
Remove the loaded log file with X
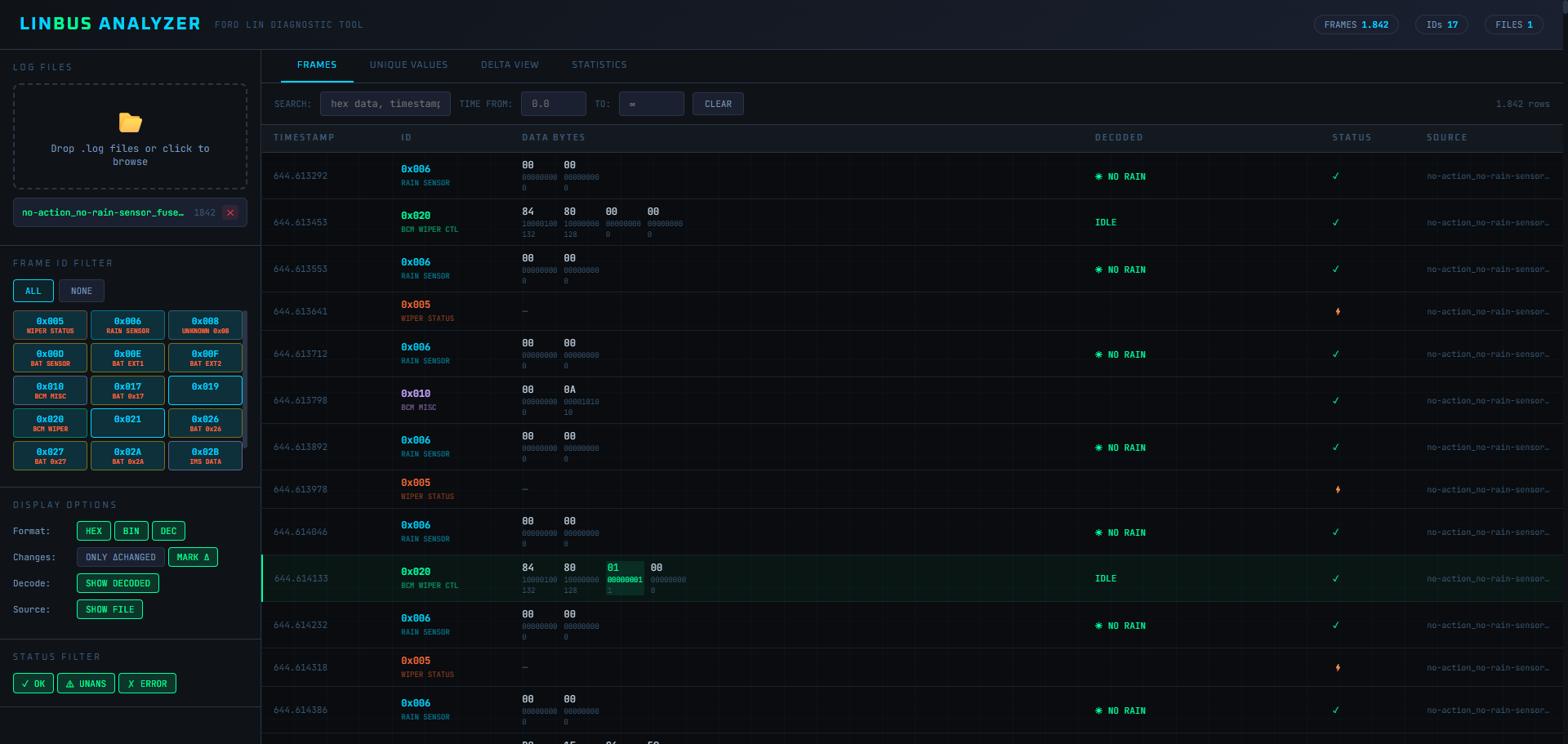pyautogui.click(x=230, y=212)
